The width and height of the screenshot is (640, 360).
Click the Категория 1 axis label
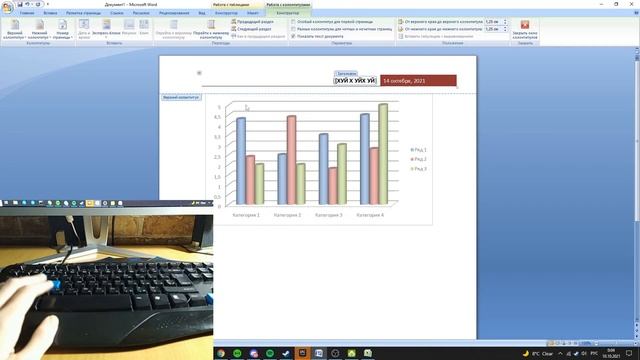246,215
